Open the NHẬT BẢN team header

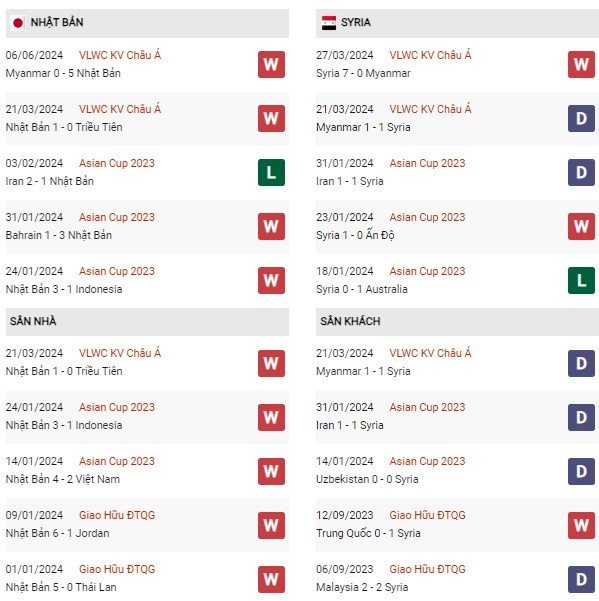(147, 23)
